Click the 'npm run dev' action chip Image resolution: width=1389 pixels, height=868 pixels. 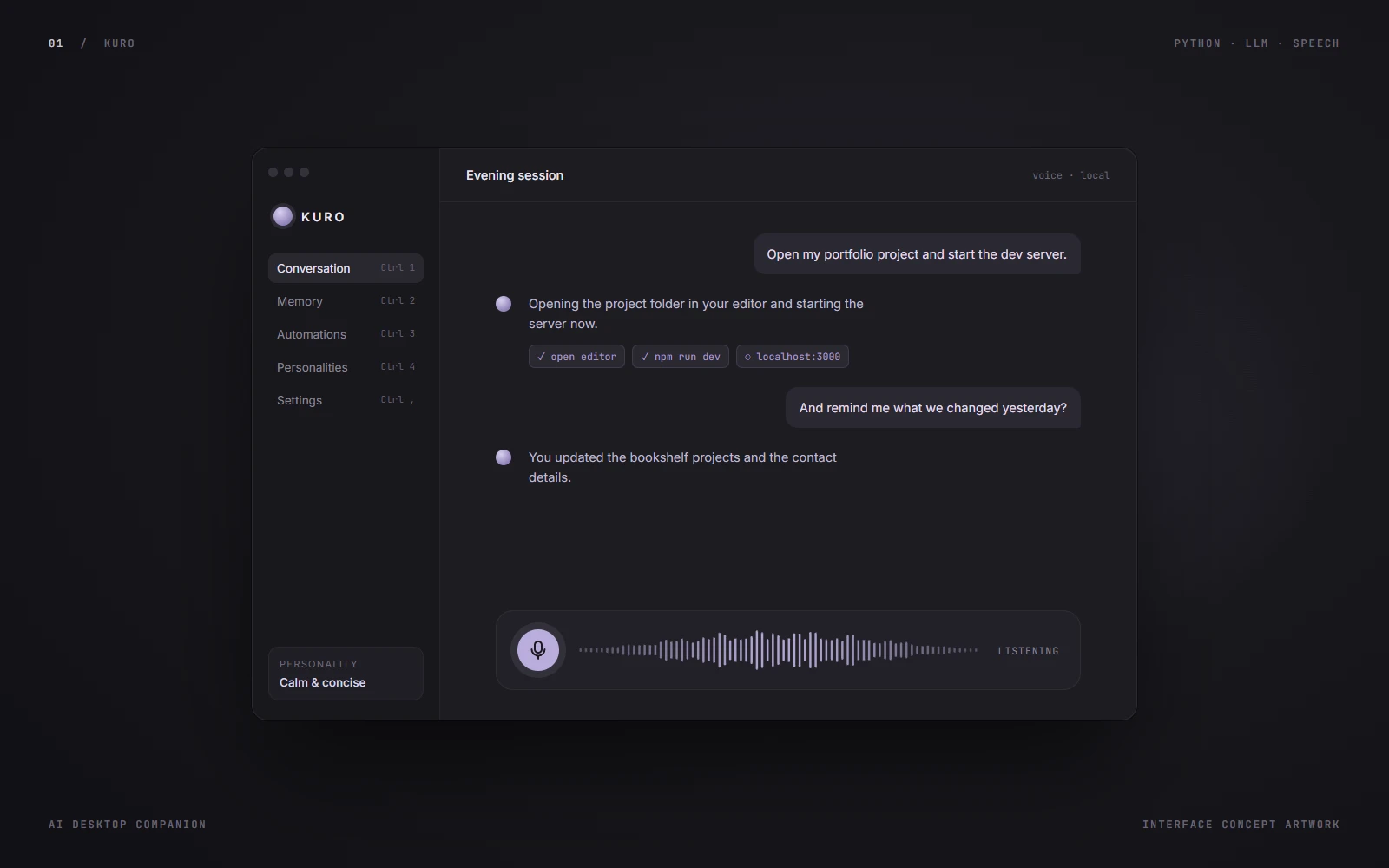point(681,357)
